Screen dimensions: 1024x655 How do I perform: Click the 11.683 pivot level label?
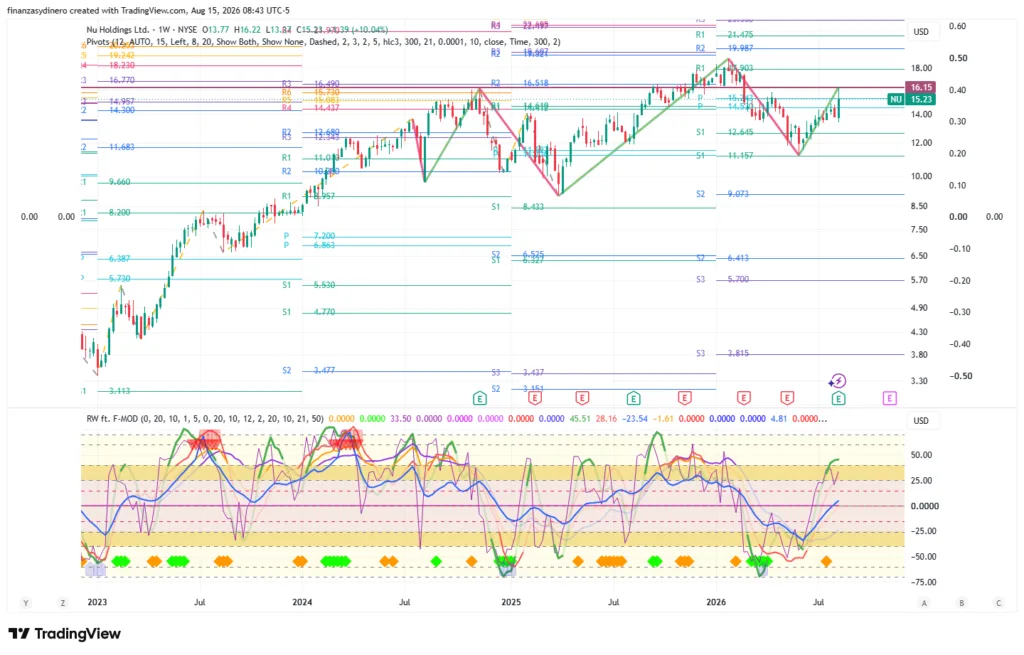coord(122,147)
